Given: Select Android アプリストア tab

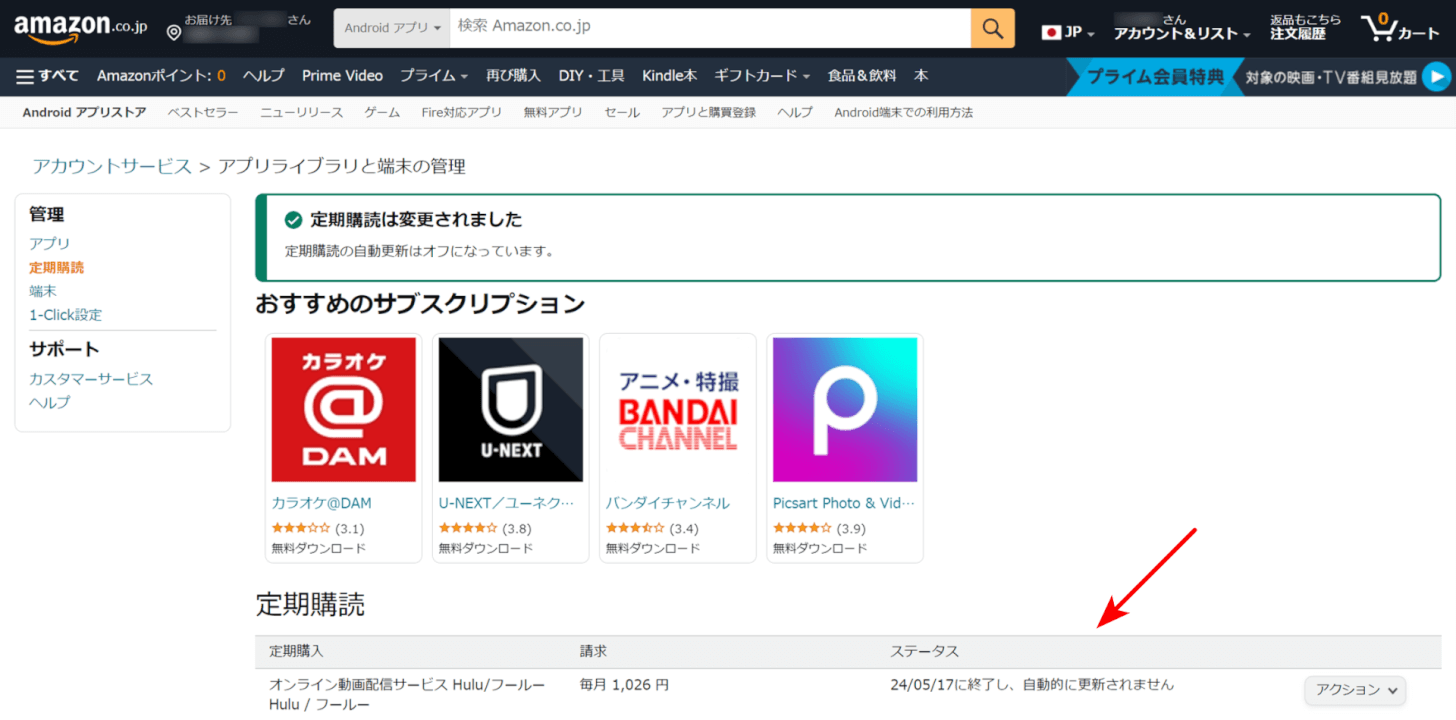Looking at the screenshot, I should [x=84, y=112].
